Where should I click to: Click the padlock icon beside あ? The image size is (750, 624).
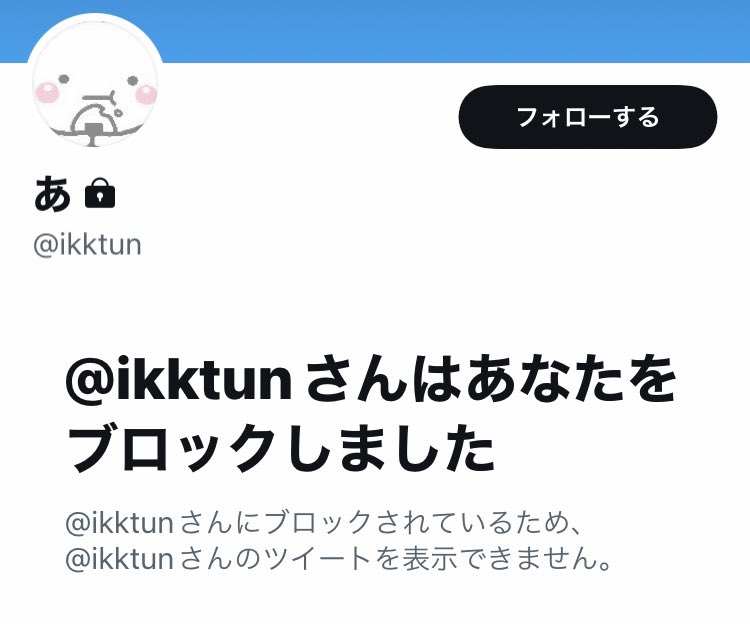click(100, 193)
